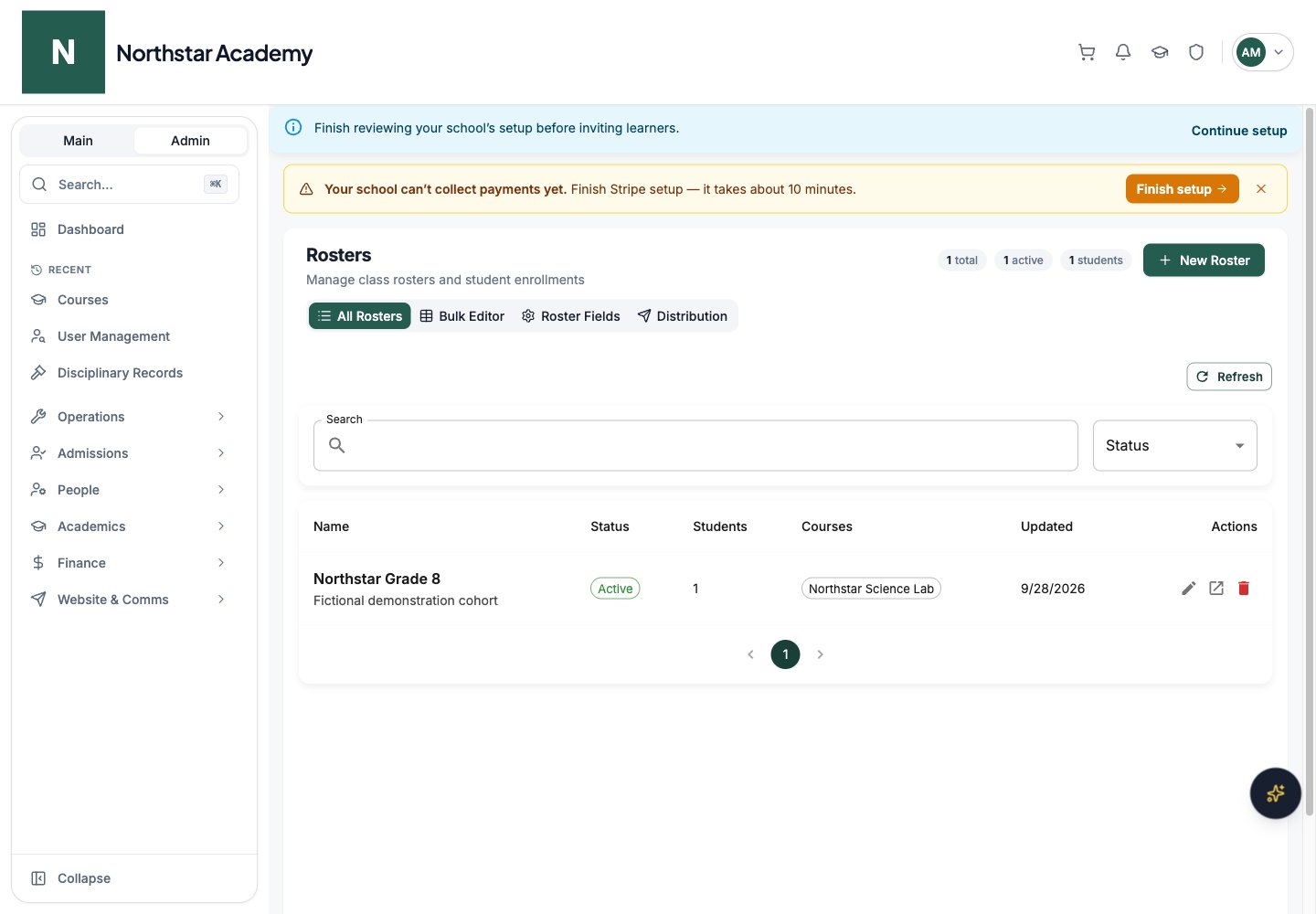
Task: Open the Bulk Editor tab
Action: coord(462,316)
